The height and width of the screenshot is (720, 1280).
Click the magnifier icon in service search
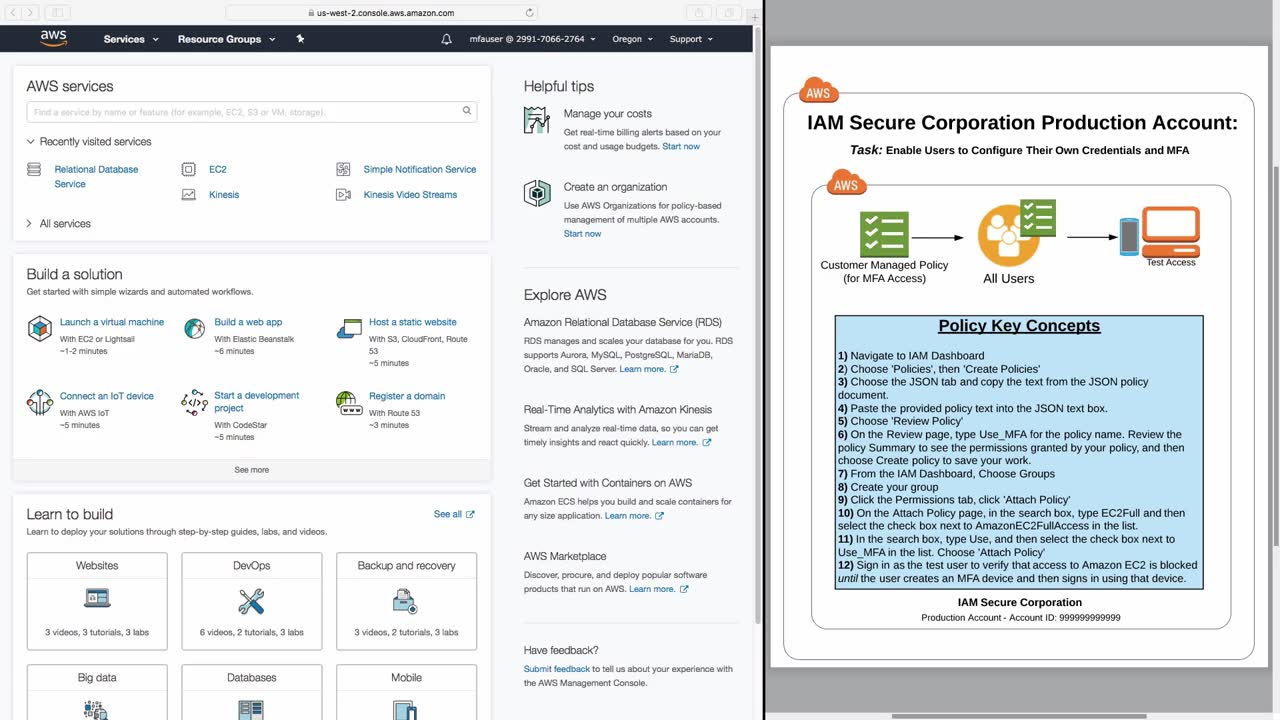pyautogui.click(x=466, y=112)
